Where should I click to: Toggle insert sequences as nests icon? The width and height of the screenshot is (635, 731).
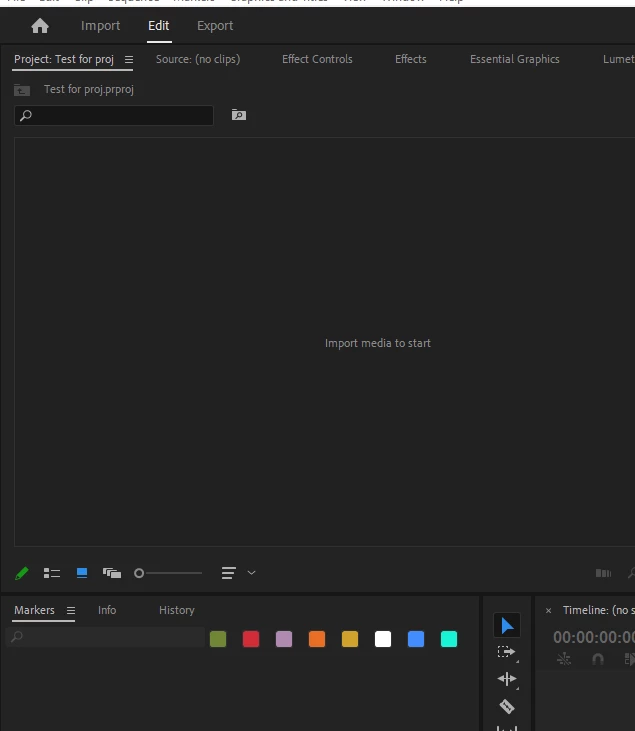(564, 659)
